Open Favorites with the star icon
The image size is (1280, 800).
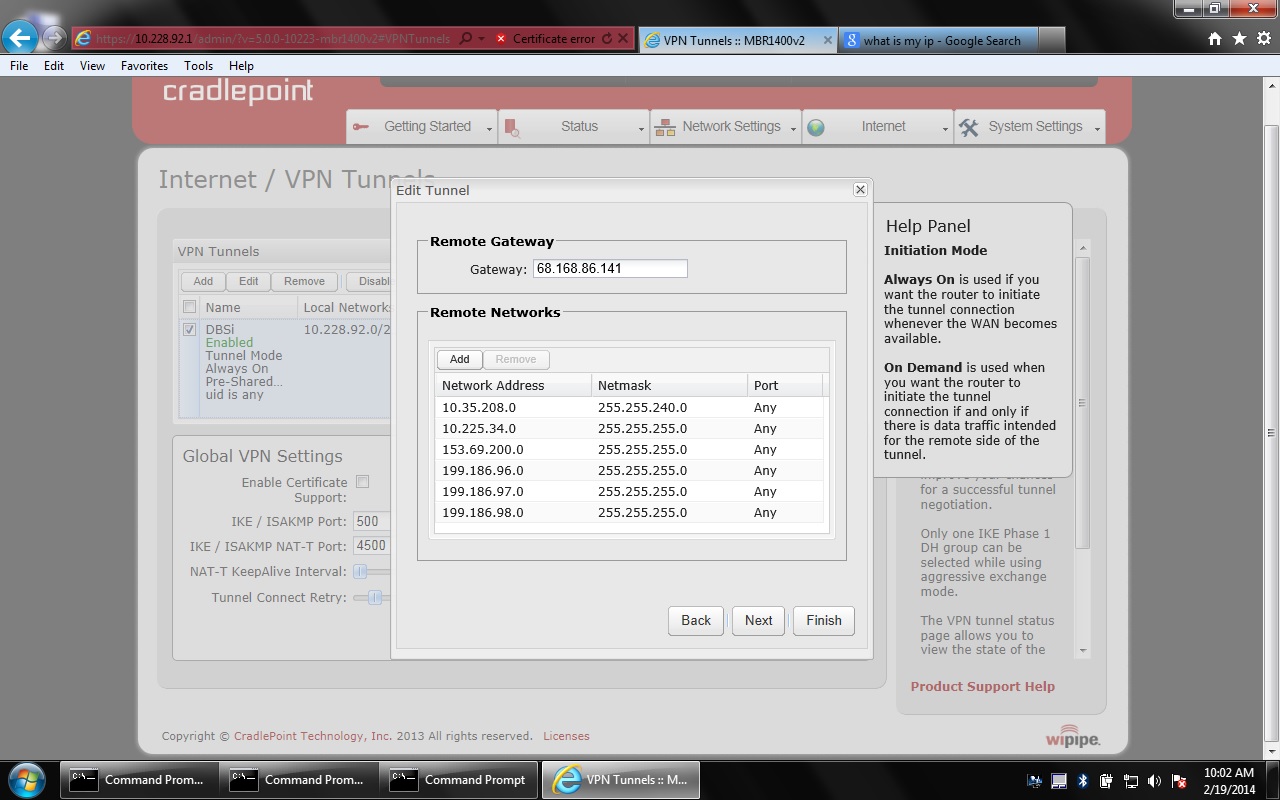pos(1239,39)
